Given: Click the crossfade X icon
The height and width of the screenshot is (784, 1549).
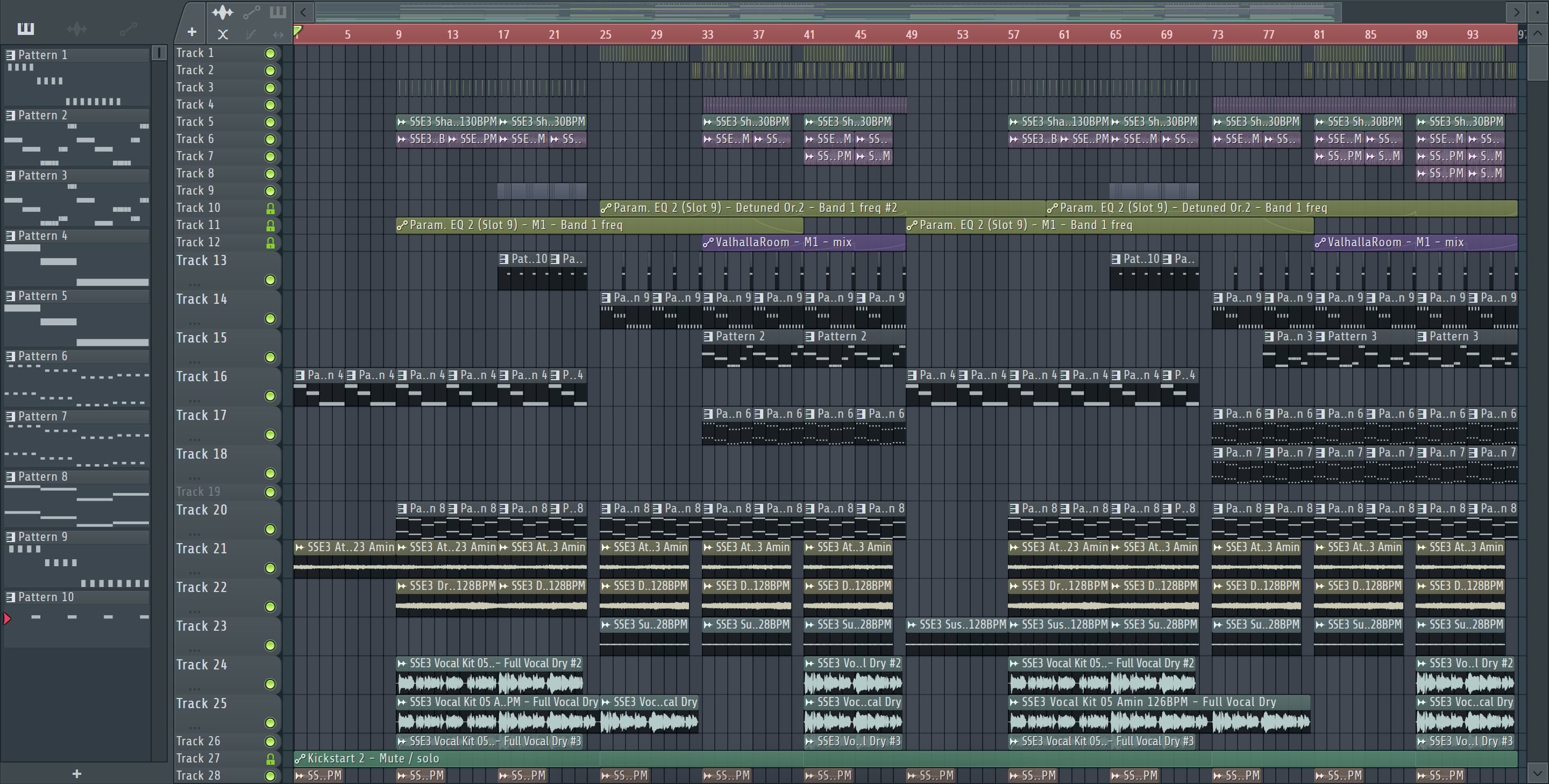Looking at the screenshot, I should click(223, 34).
